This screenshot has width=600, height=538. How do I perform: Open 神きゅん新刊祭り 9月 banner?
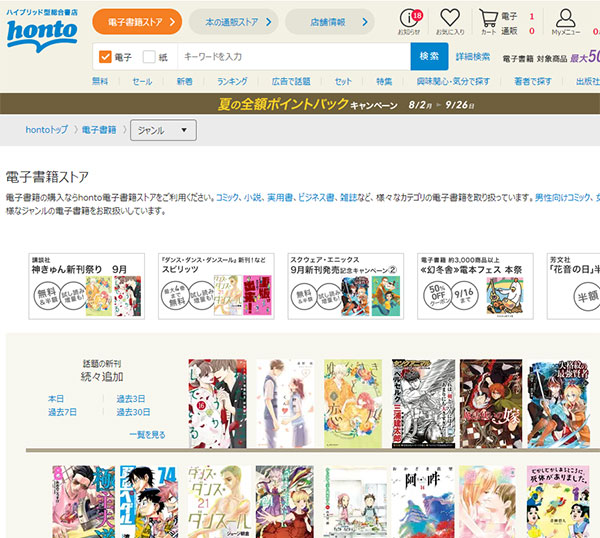point(86,286)
